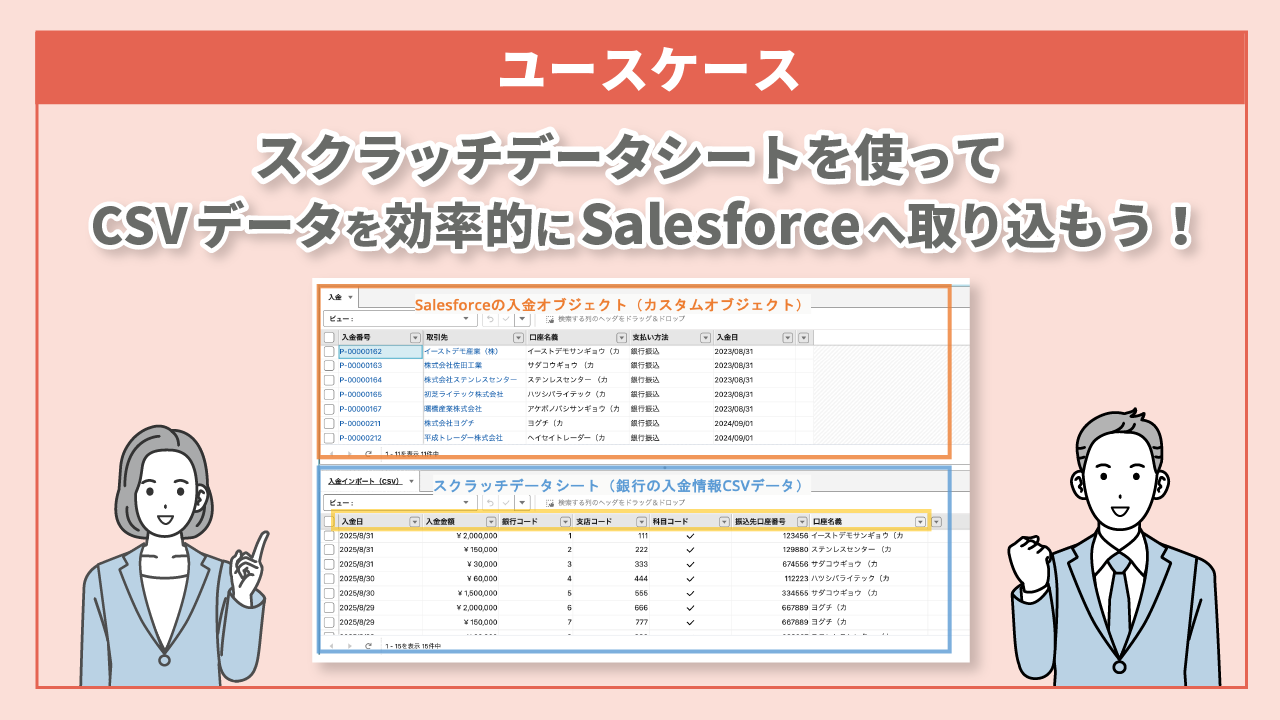
Task: Select the checkbox for the ¥1,500,000 row
Action: [x=329, y=593]
